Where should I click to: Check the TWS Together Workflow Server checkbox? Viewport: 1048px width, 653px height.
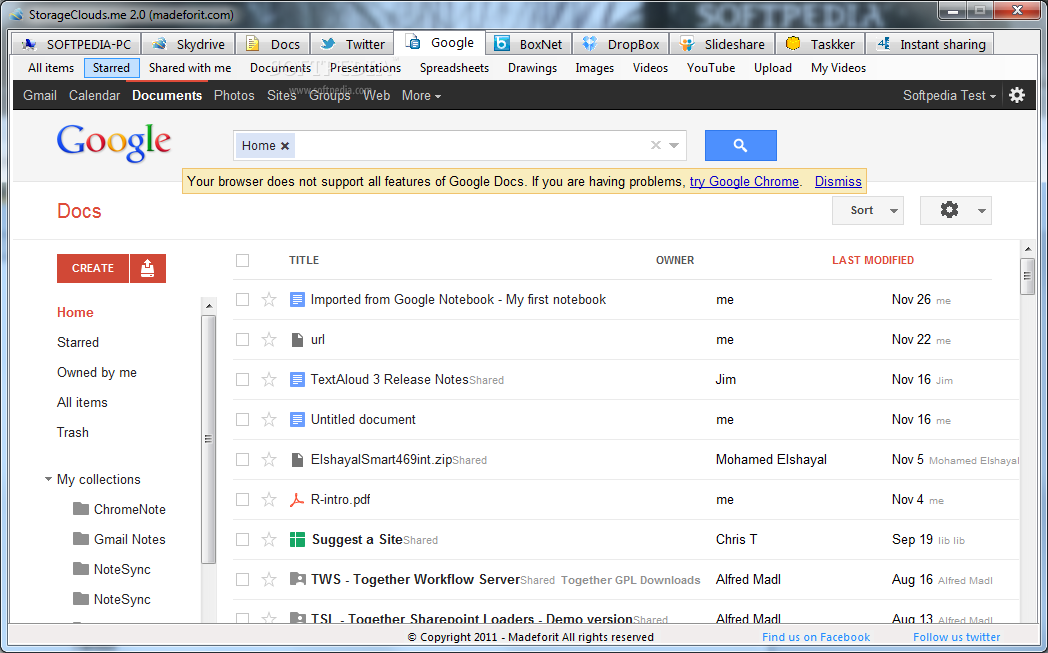[243, 579]
